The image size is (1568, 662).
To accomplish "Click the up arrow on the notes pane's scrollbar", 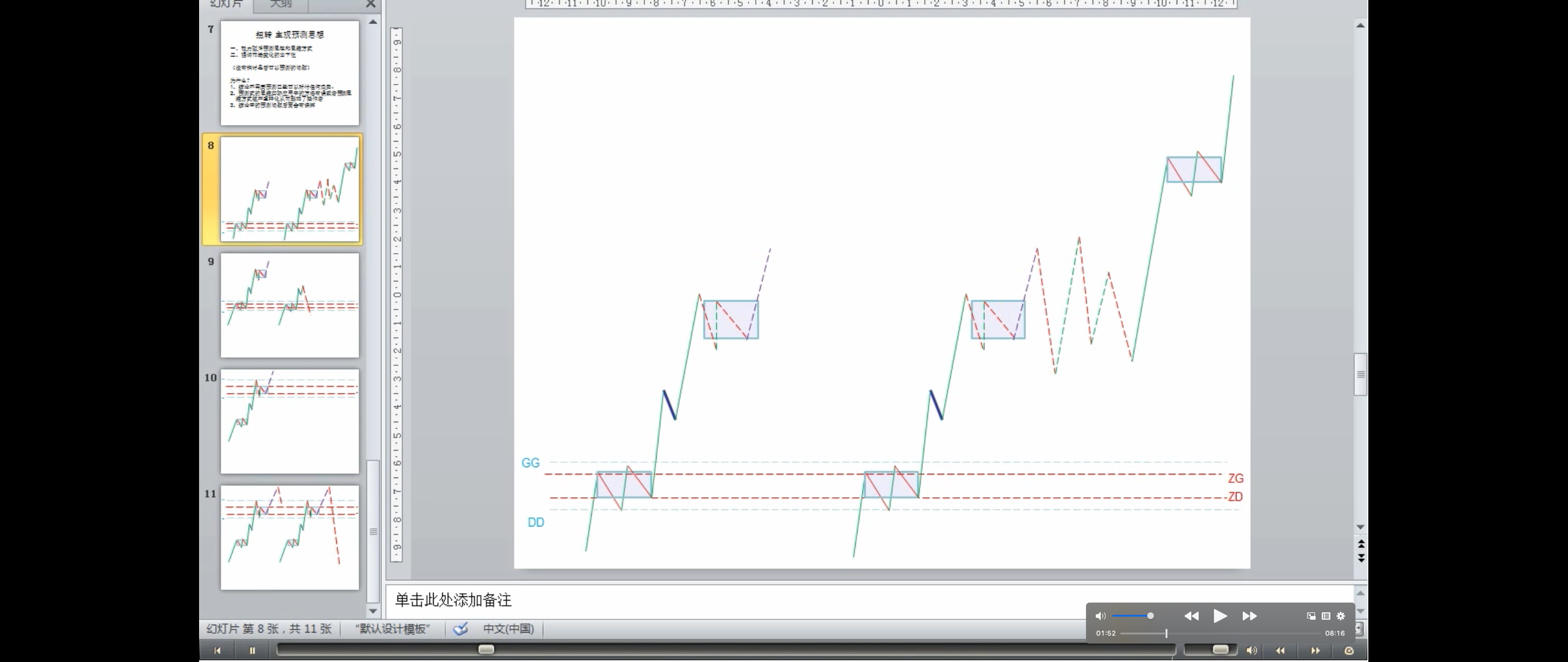I will point(1360,593).
